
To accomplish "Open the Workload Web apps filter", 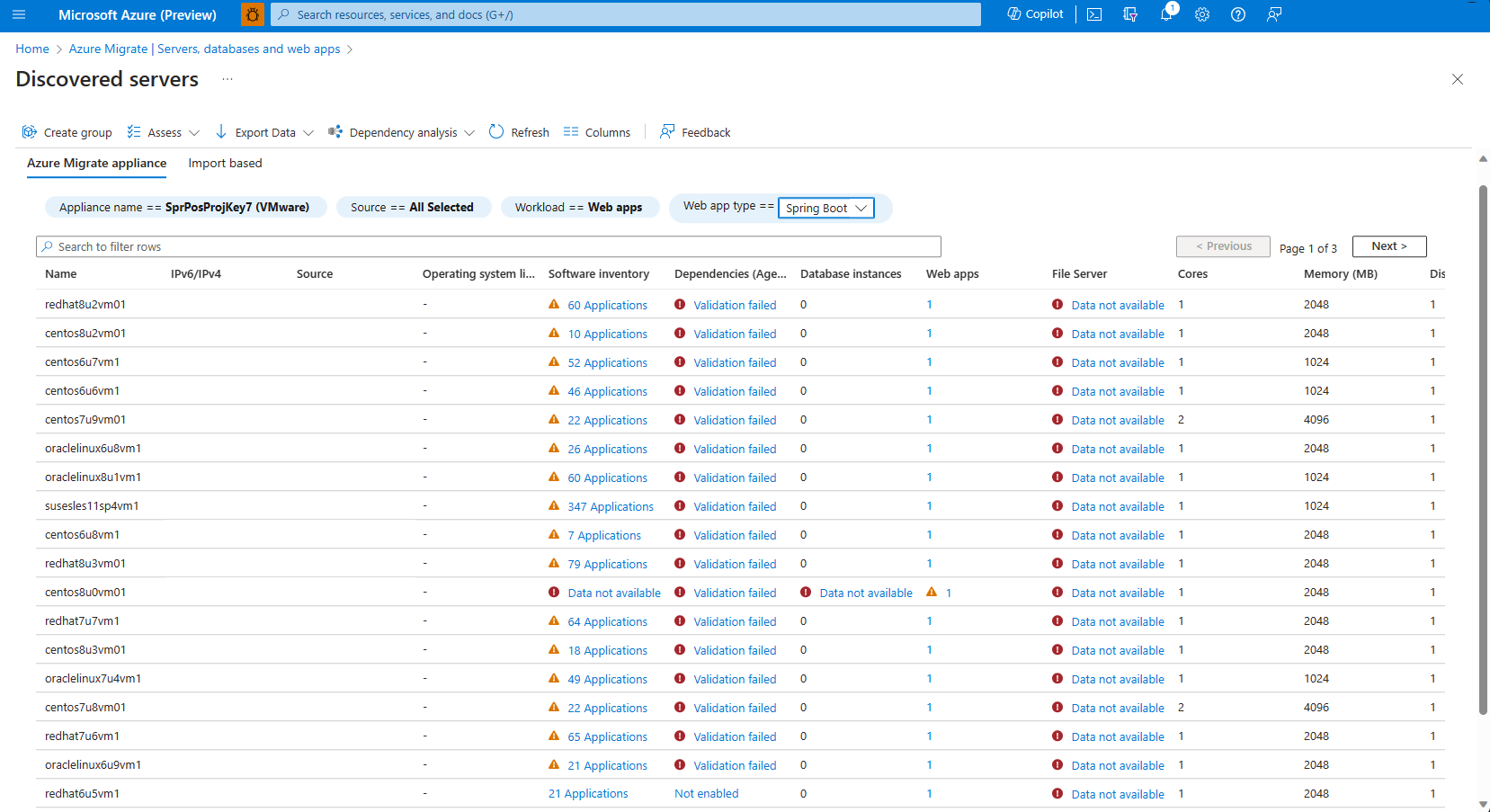I will pyautogui.click(x=579, y=207).
